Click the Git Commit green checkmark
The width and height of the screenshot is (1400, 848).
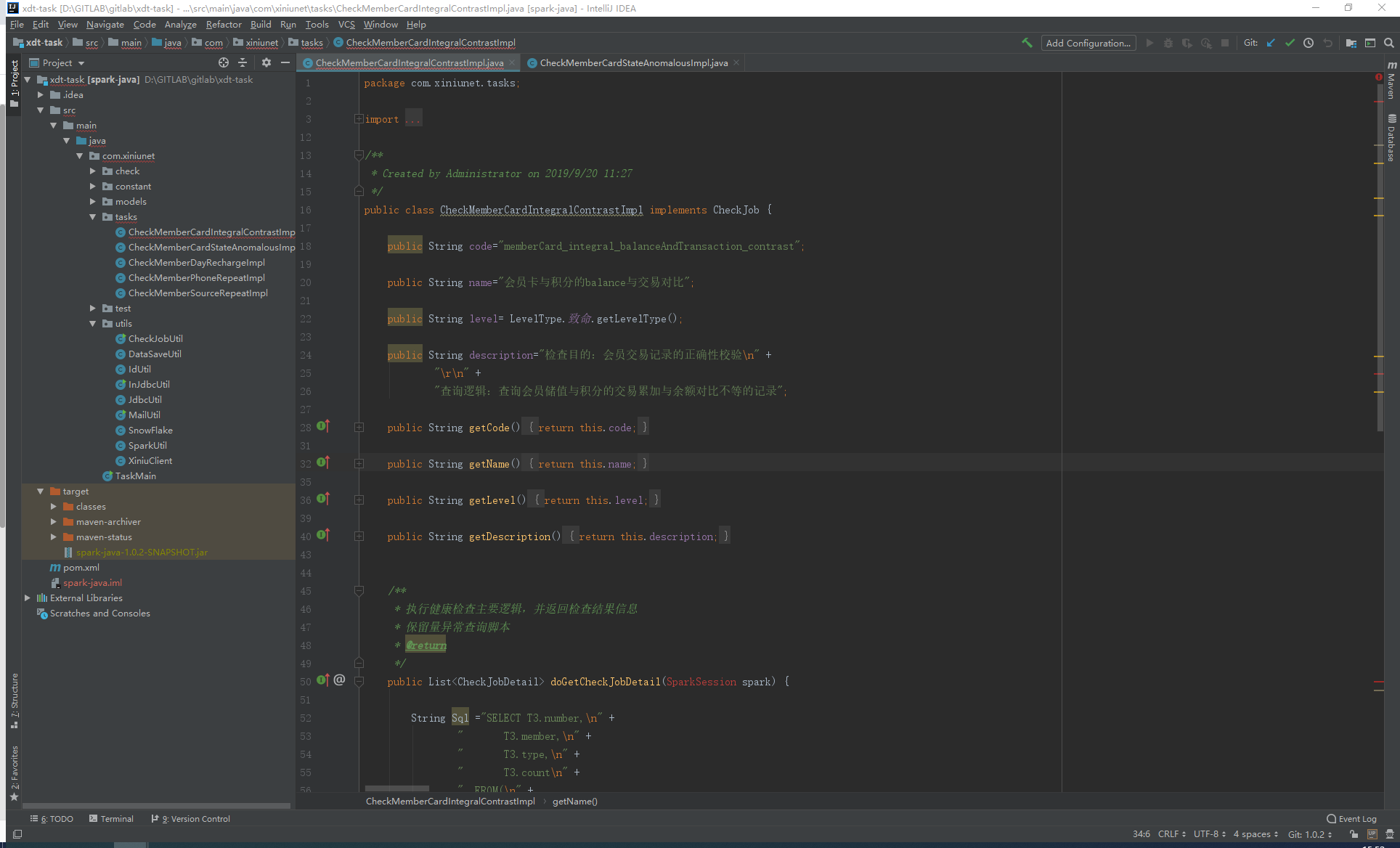click(x=1290, y=43)
